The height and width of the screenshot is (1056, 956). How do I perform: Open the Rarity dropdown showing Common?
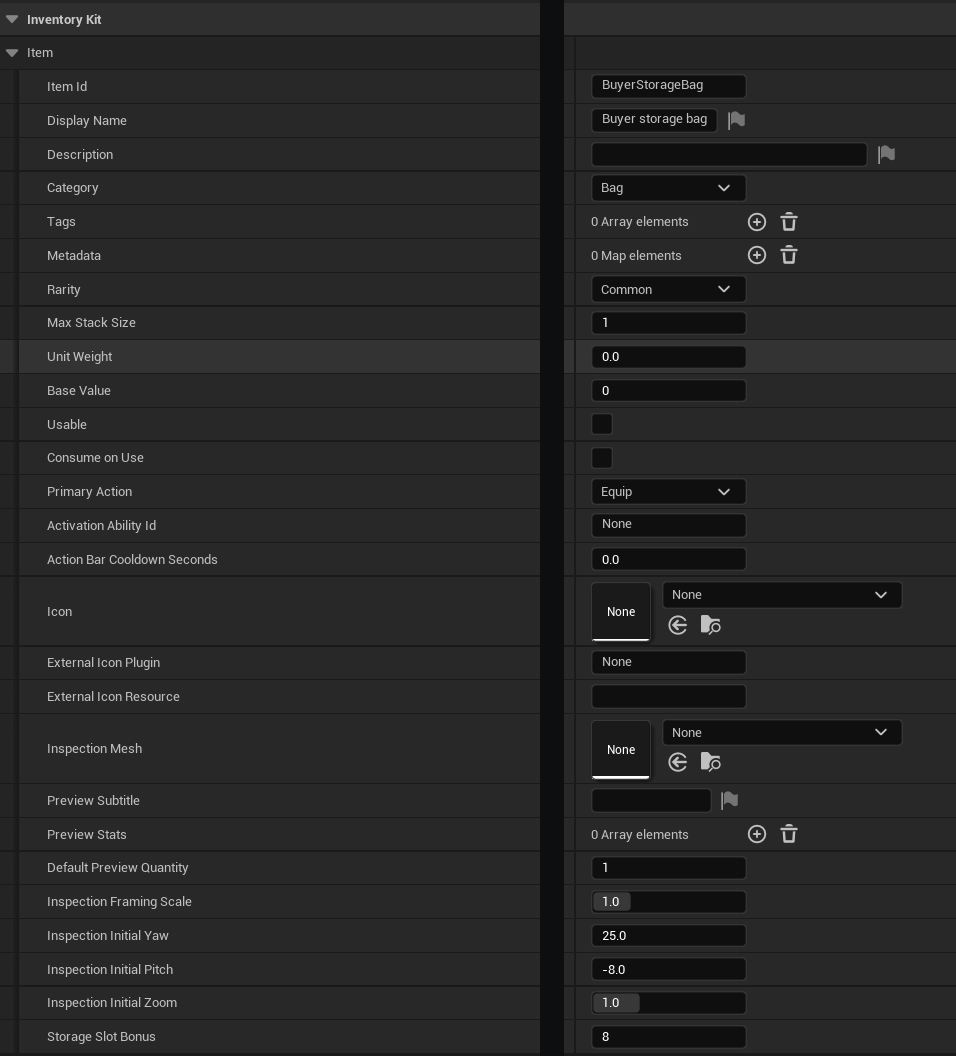click(669, 289)
